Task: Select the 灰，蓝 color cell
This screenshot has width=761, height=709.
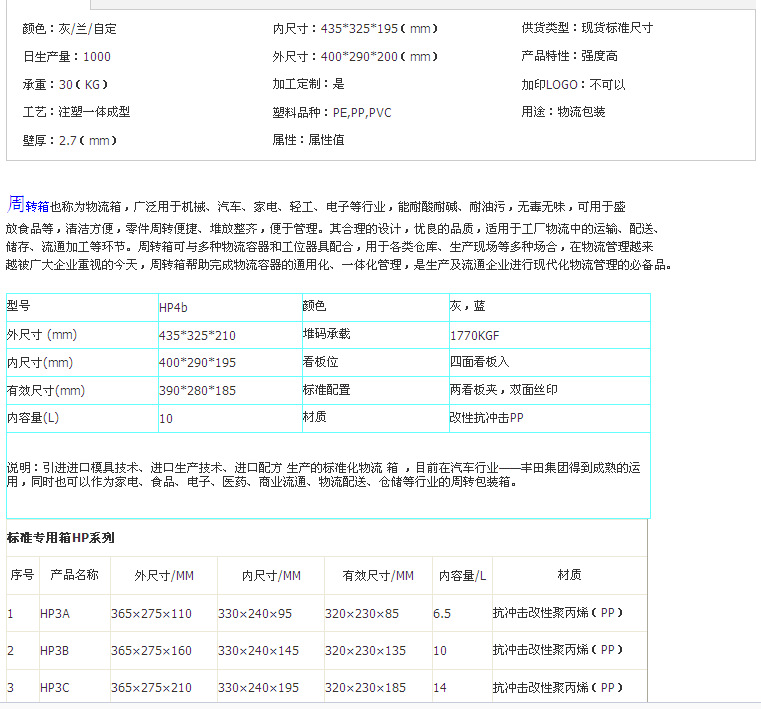Action: pyautogui.click(x=550, y=308)
